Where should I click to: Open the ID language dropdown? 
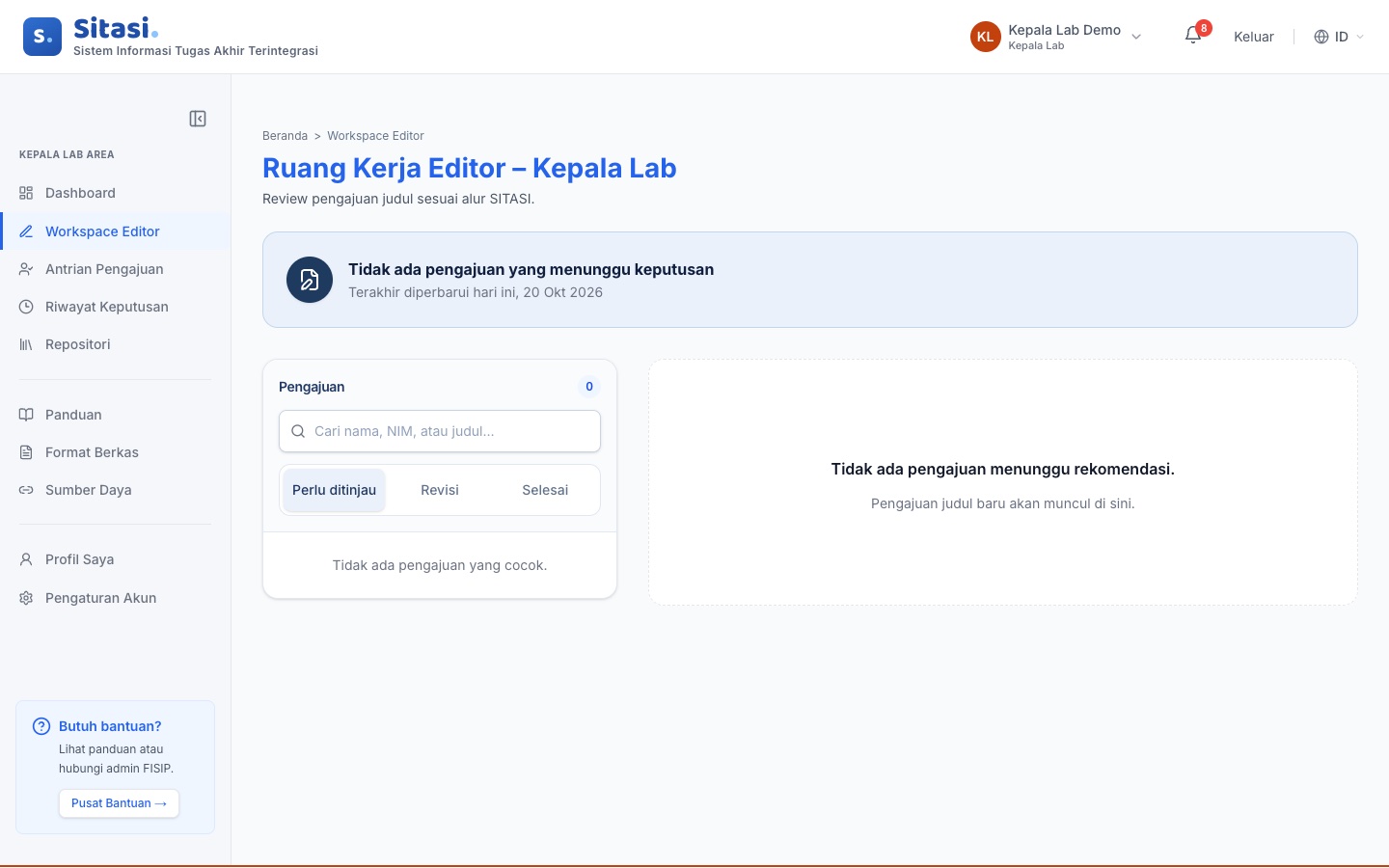1340,37
